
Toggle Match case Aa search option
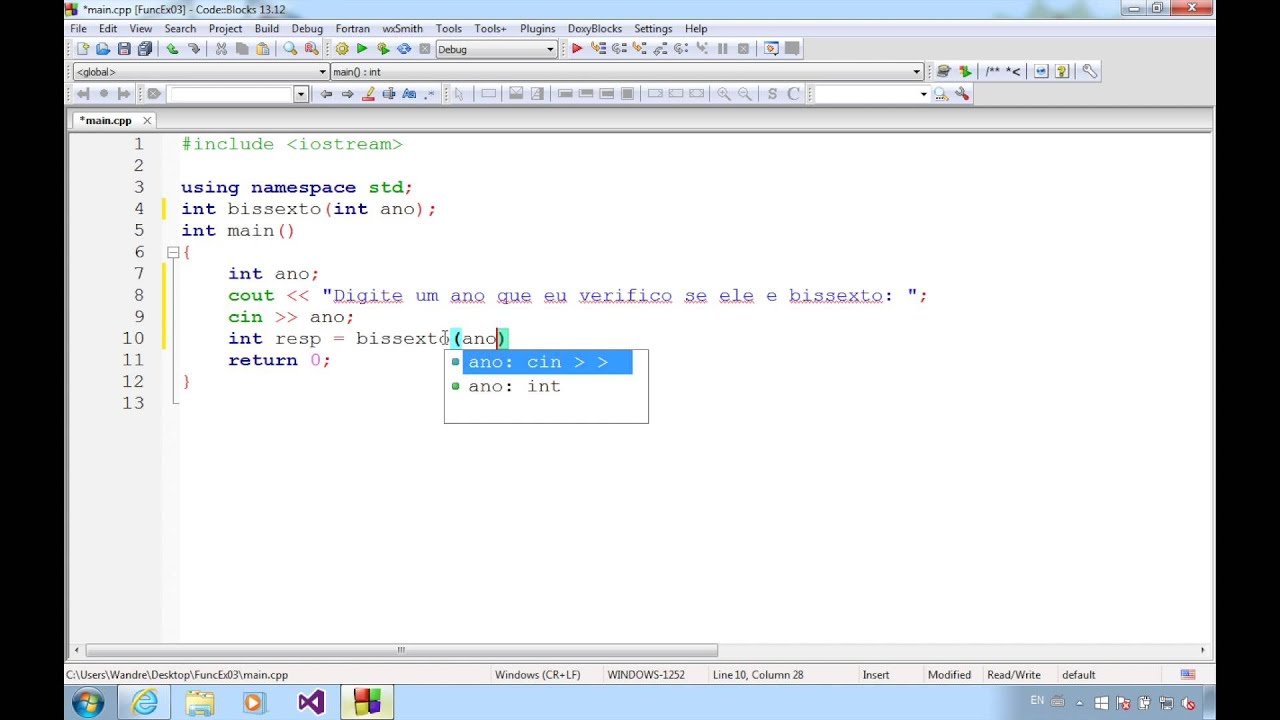409,94
